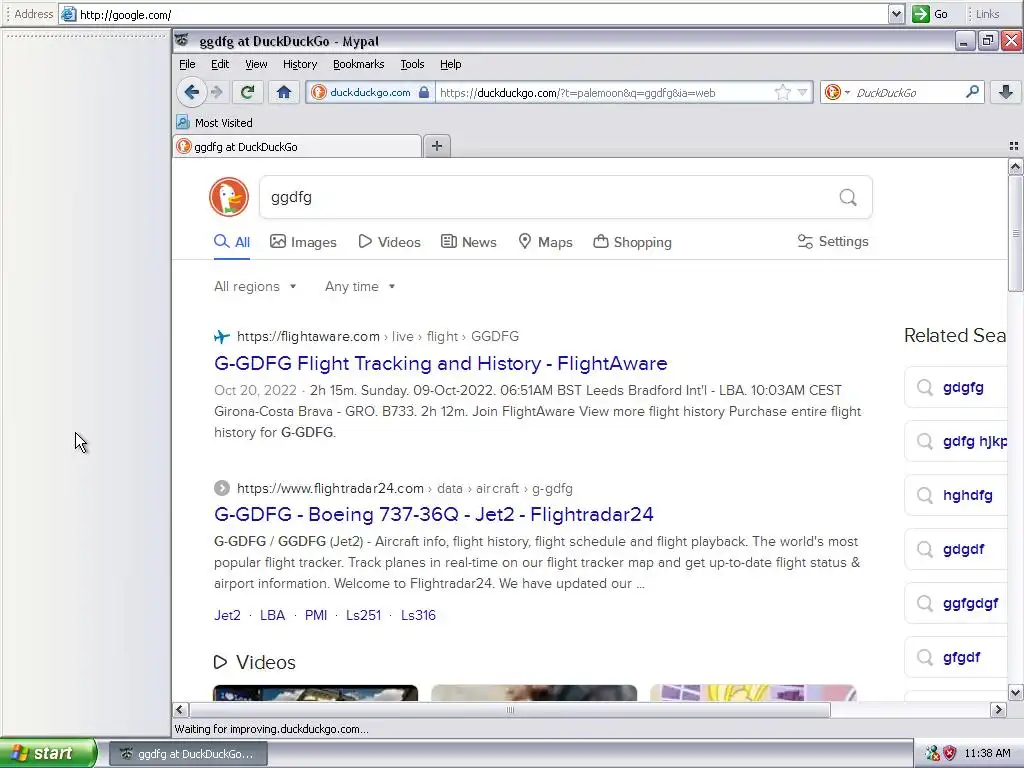Expand the All regions filter
Viewport: 1024px width, 768px height.
(255, 286)
